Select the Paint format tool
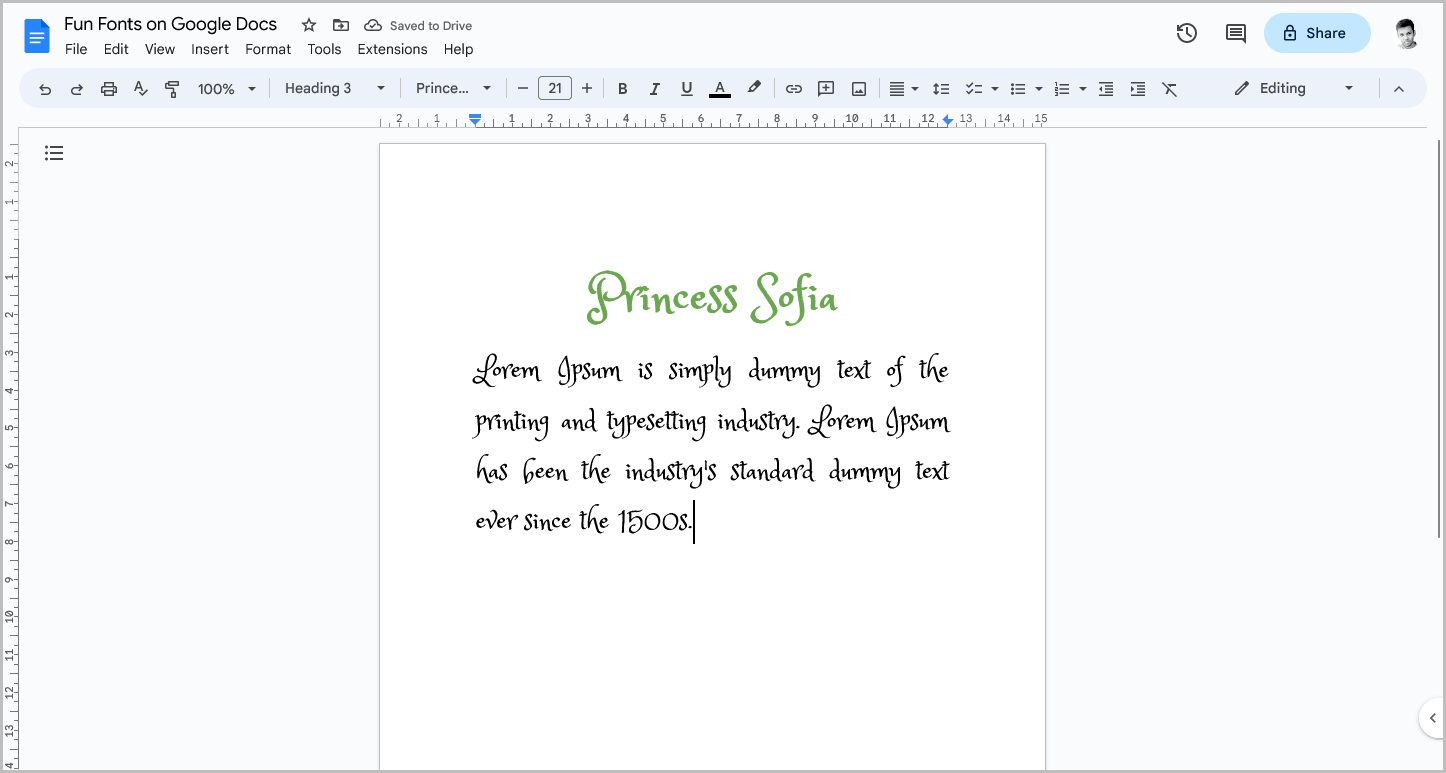 pyautogui.click(x=172, y=88)
